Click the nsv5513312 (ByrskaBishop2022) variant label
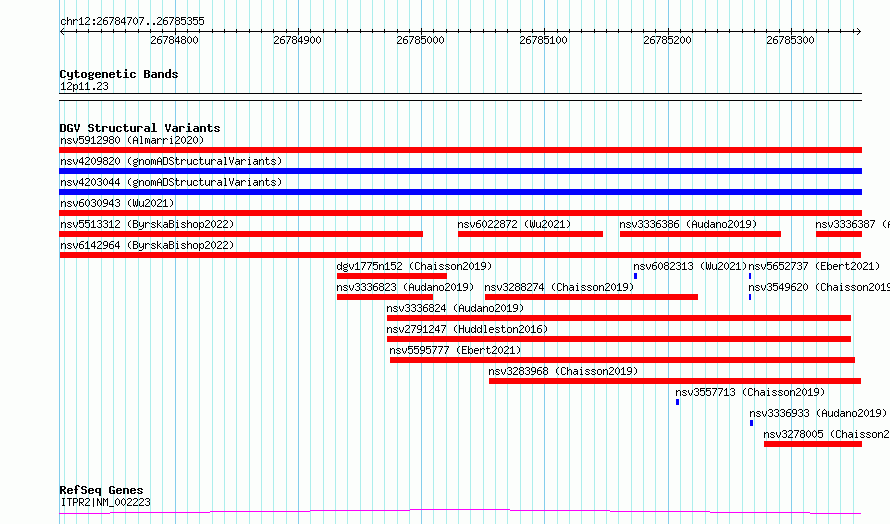 [x=147, y=224]
